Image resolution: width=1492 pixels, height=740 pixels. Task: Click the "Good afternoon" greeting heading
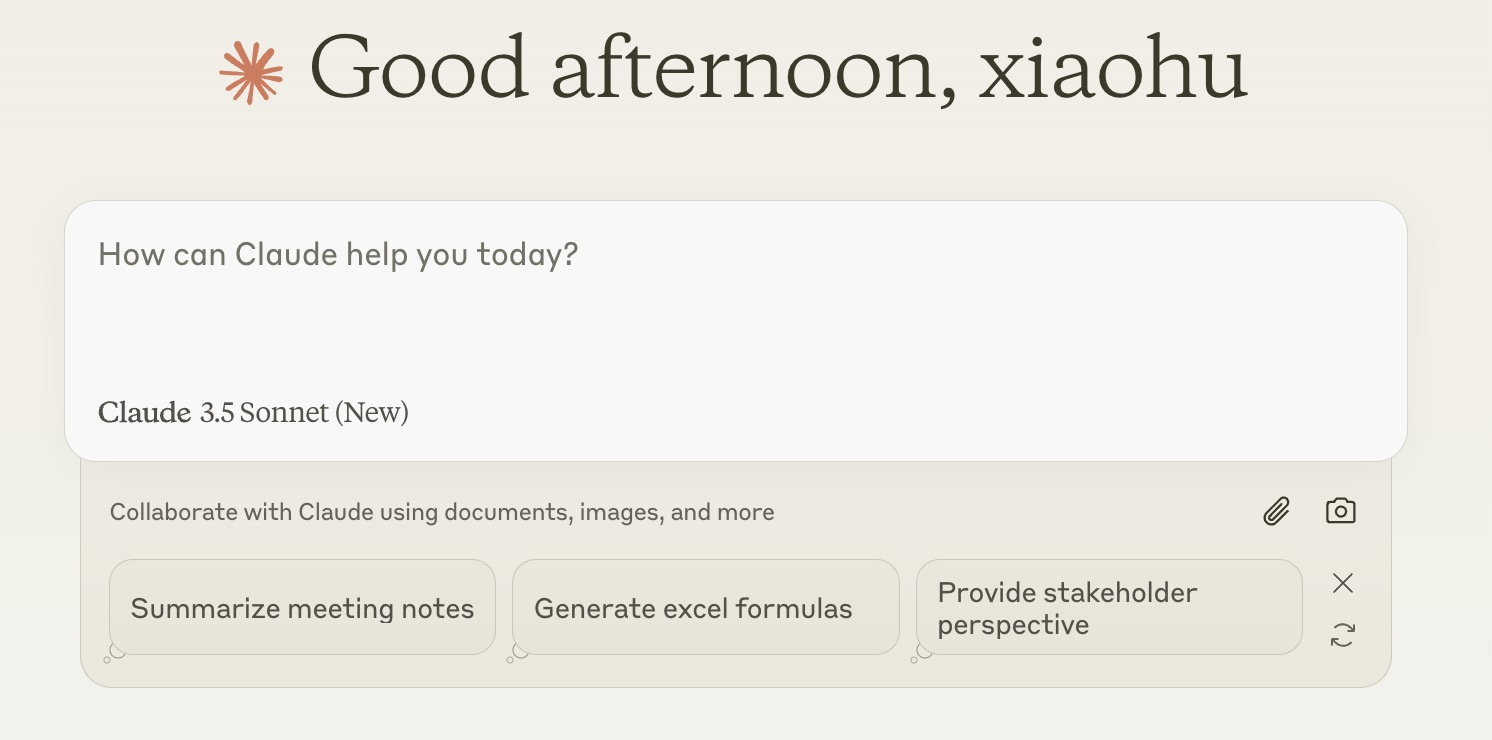[630, 70]
